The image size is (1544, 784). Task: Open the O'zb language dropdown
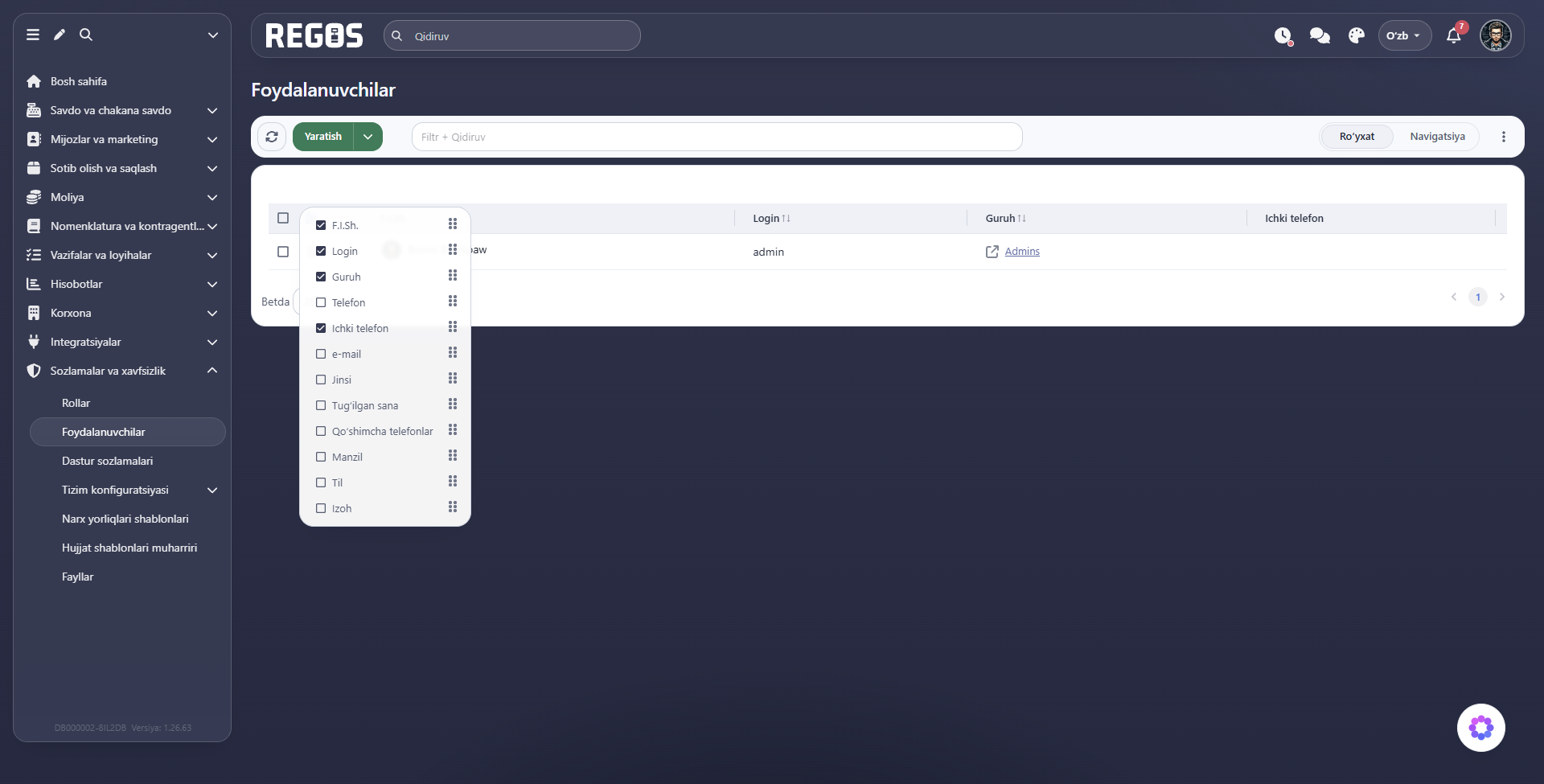pyautogui.click(x=1404, y=35)
